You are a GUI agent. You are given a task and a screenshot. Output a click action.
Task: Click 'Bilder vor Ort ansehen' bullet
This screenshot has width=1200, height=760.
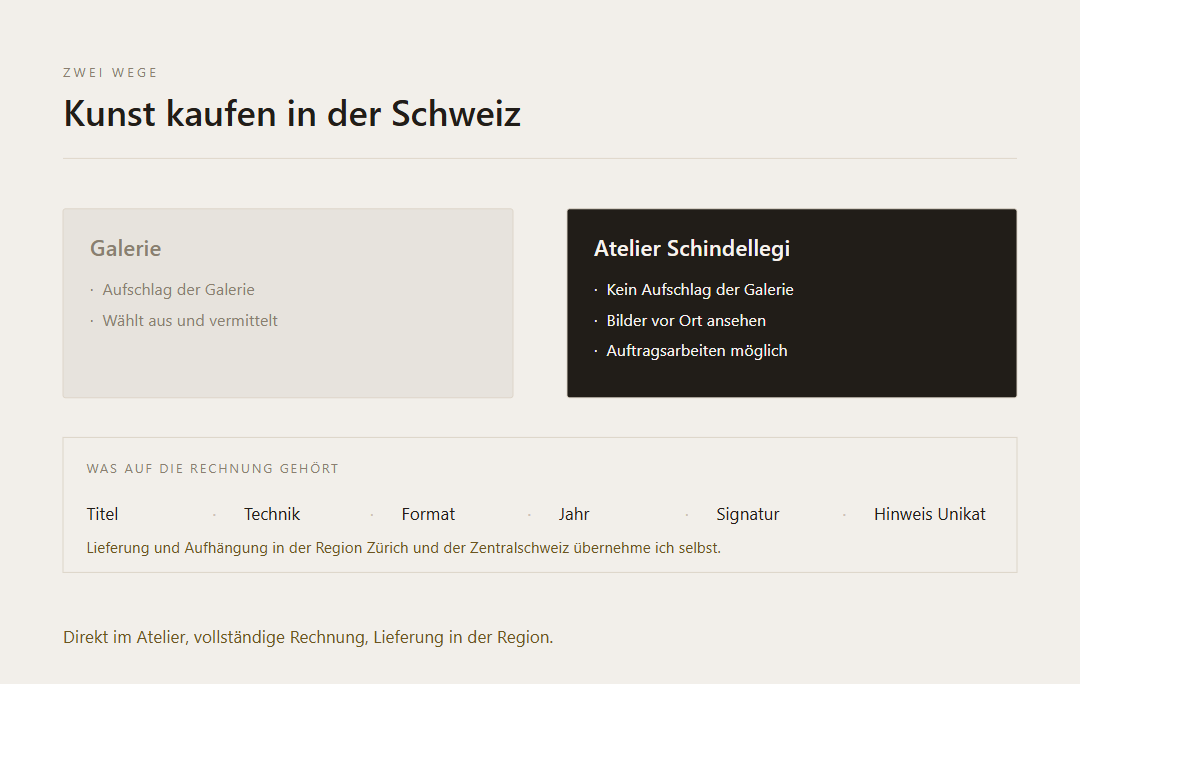click(686, 321)
